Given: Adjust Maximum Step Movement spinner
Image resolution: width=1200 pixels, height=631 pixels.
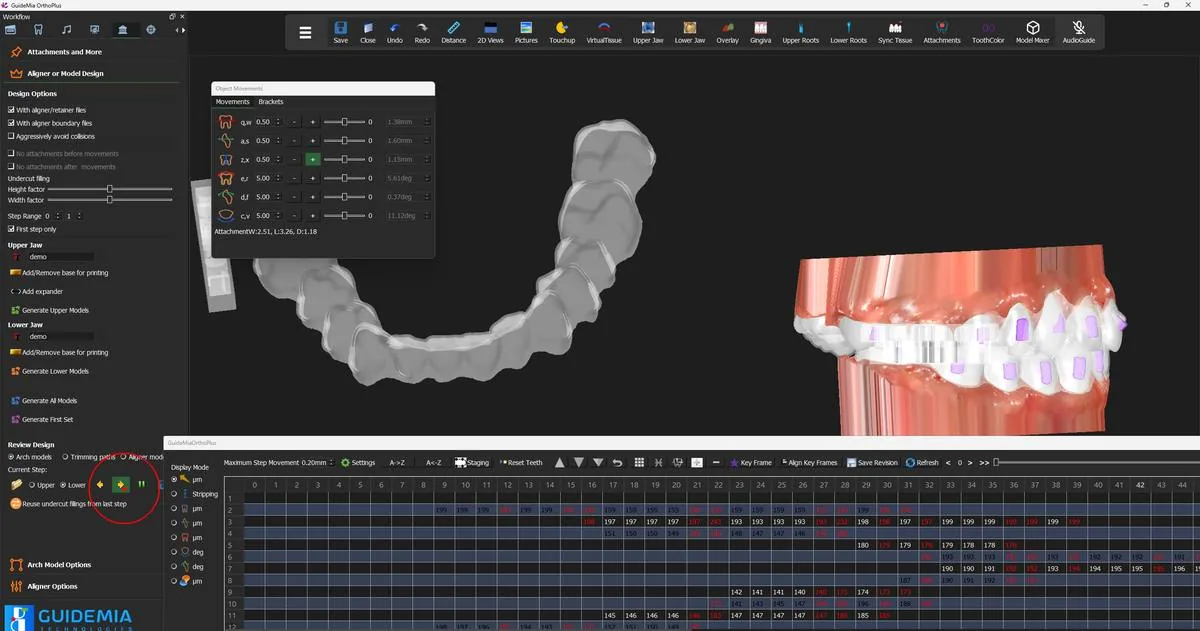Looking at the screenshot, I should point(333,463).
